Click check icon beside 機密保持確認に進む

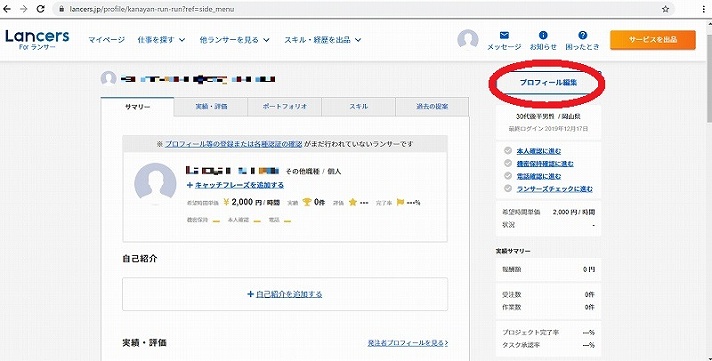508,163
